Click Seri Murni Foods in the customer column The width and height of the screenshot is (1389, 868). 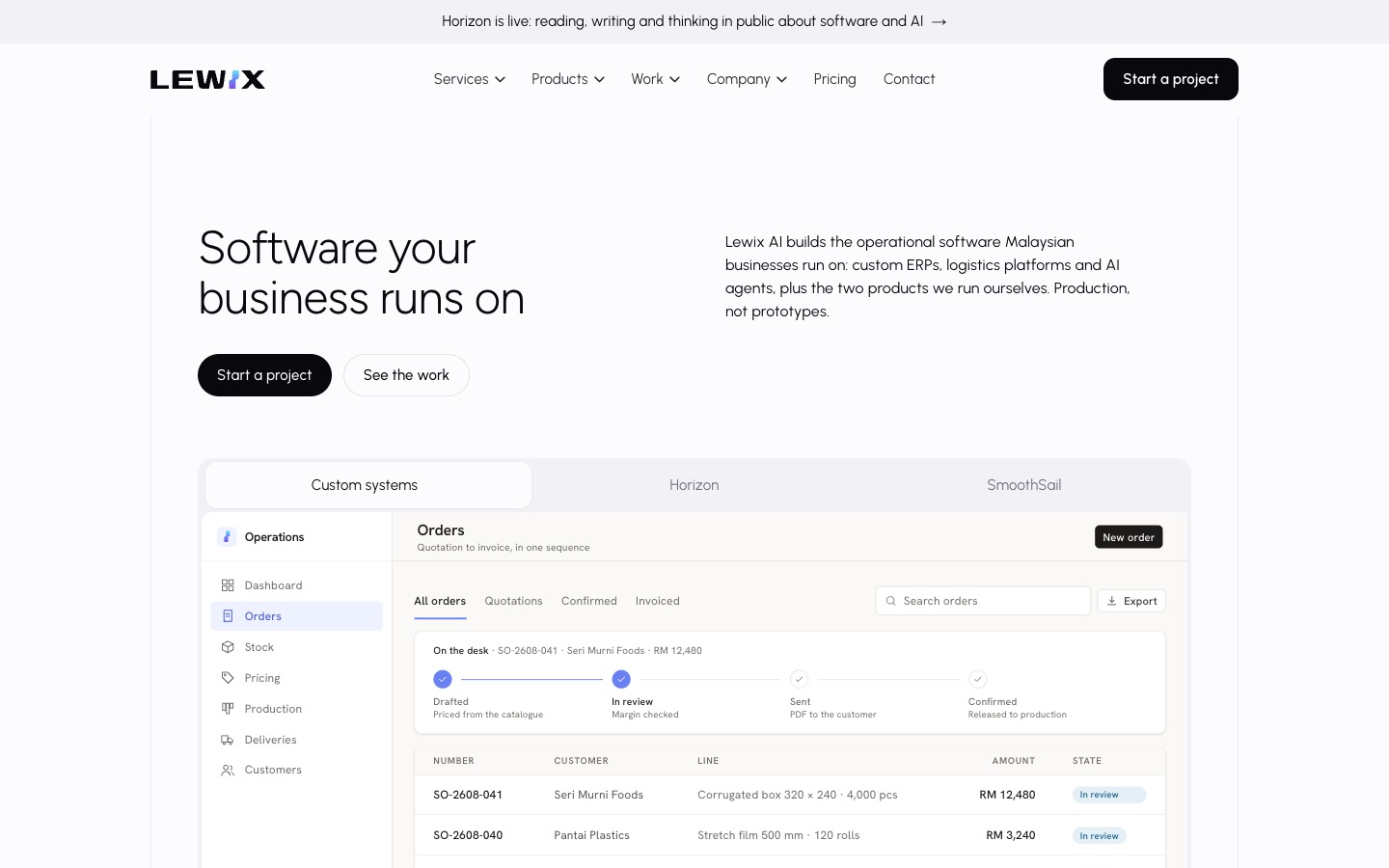[599, 795]
